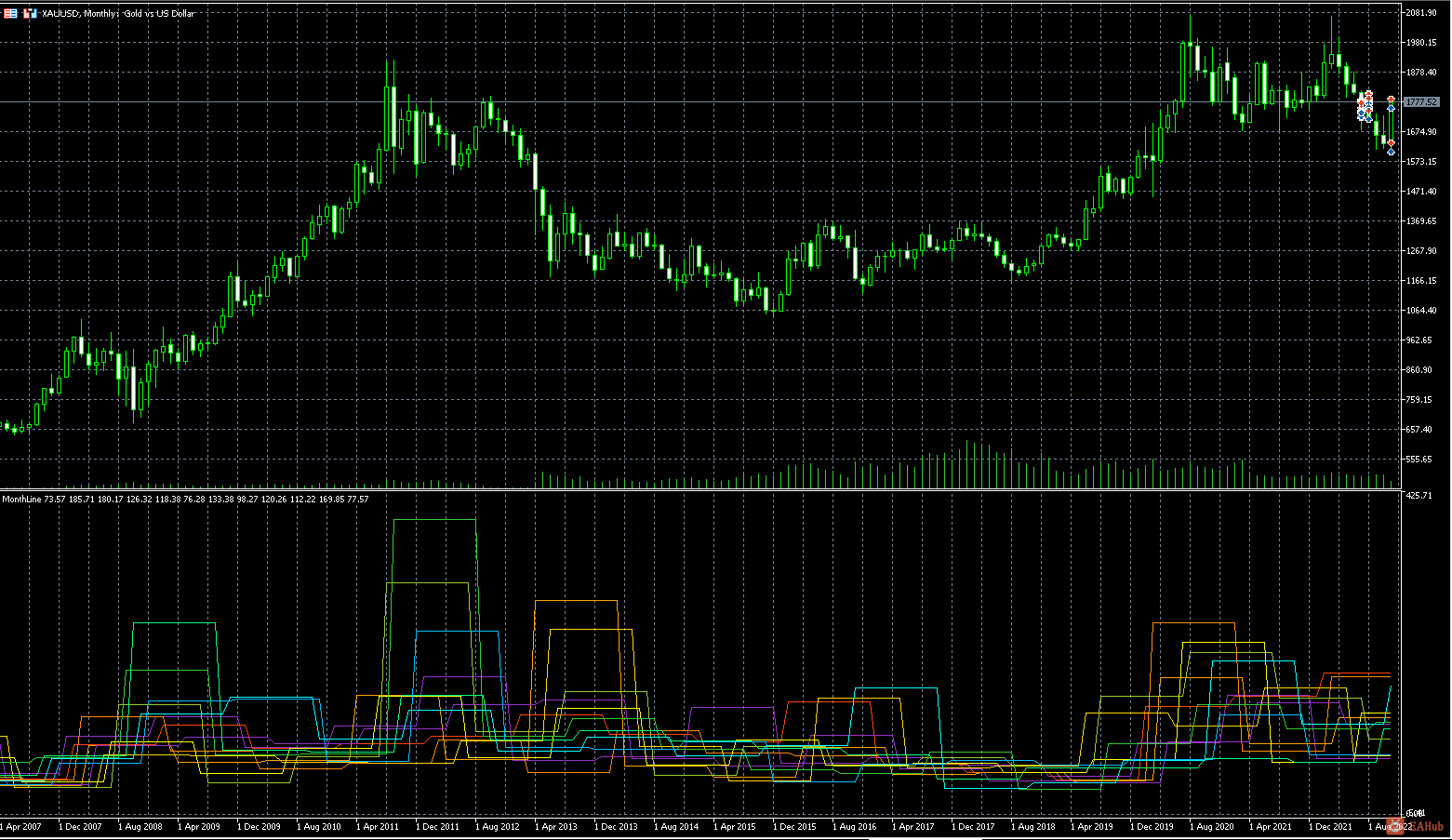
Task: Click the 1 Apr 2011 date marker
Action: pos(378,826)
